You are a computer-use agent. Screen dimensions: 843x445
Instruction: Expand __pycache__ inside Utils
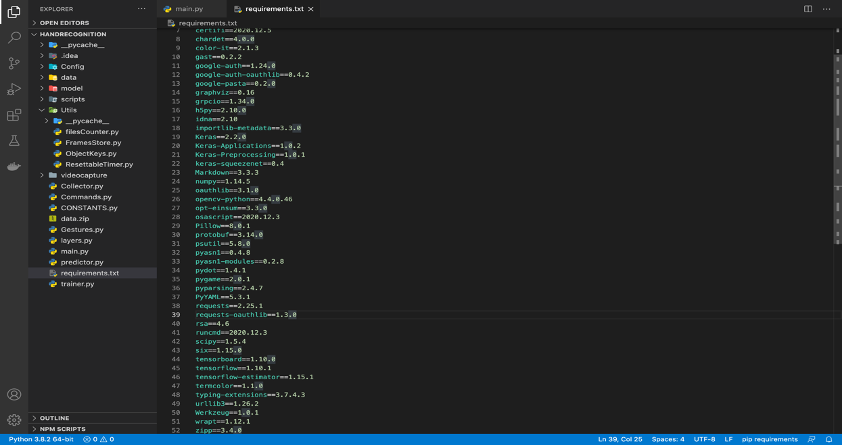point(92,121)
